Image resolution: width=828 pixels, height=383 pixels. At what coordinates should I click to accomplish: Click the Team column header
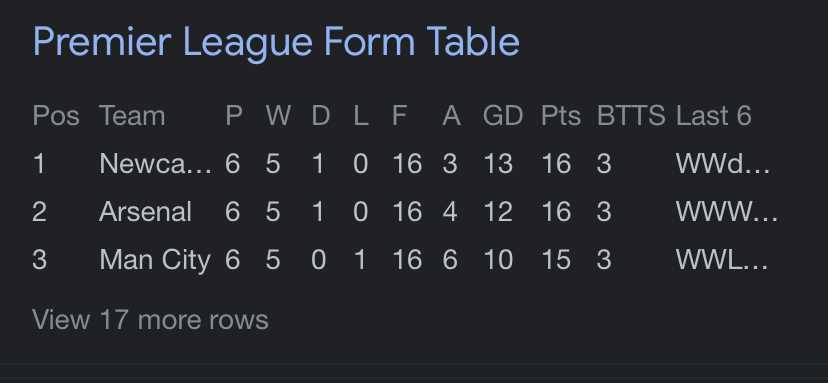pyautogui.click(x=132, y=116)
